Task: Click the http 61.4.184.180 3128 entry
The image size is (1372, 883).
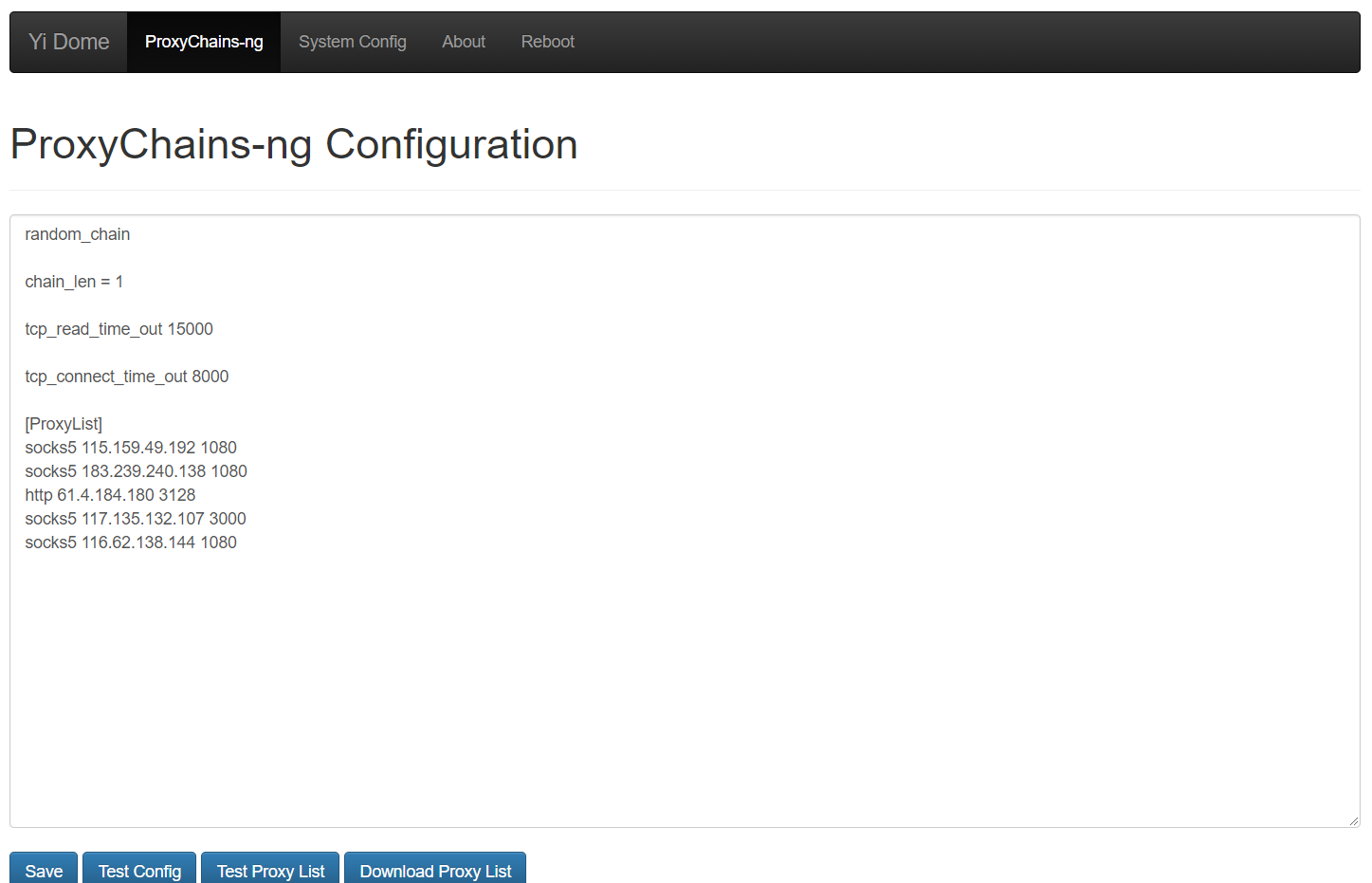Action: pos(110,495)
